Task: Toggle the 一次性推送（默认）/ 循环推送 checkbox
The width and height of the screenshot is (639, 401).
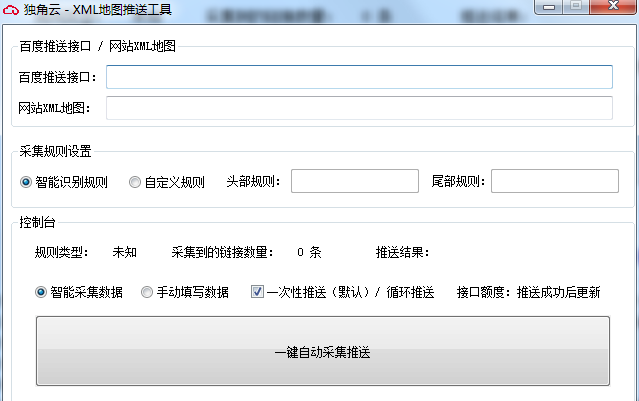Action: pyautogui.click(x=257, y=292)
